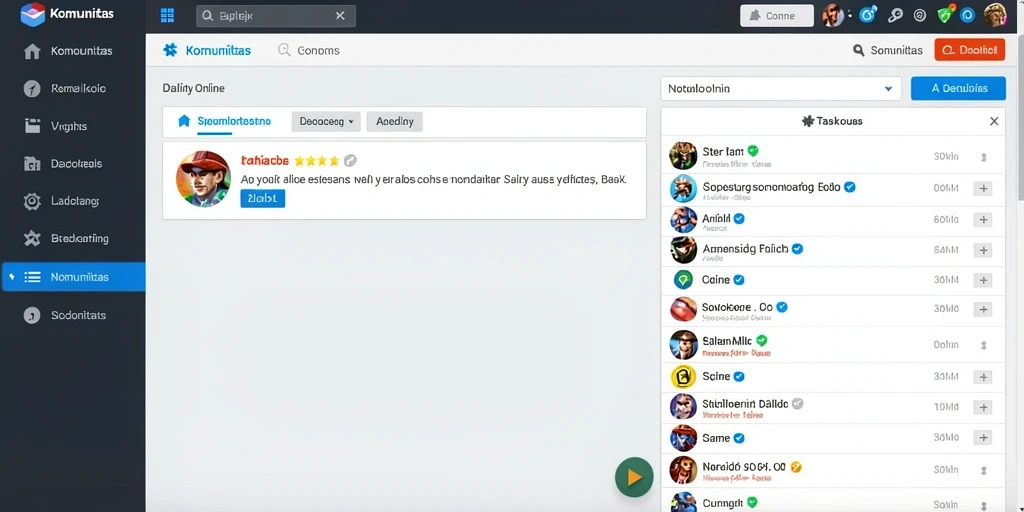Click plus button on Stiniloenin Dallde row
1024x512 pixels.
[x=982, y=407]
